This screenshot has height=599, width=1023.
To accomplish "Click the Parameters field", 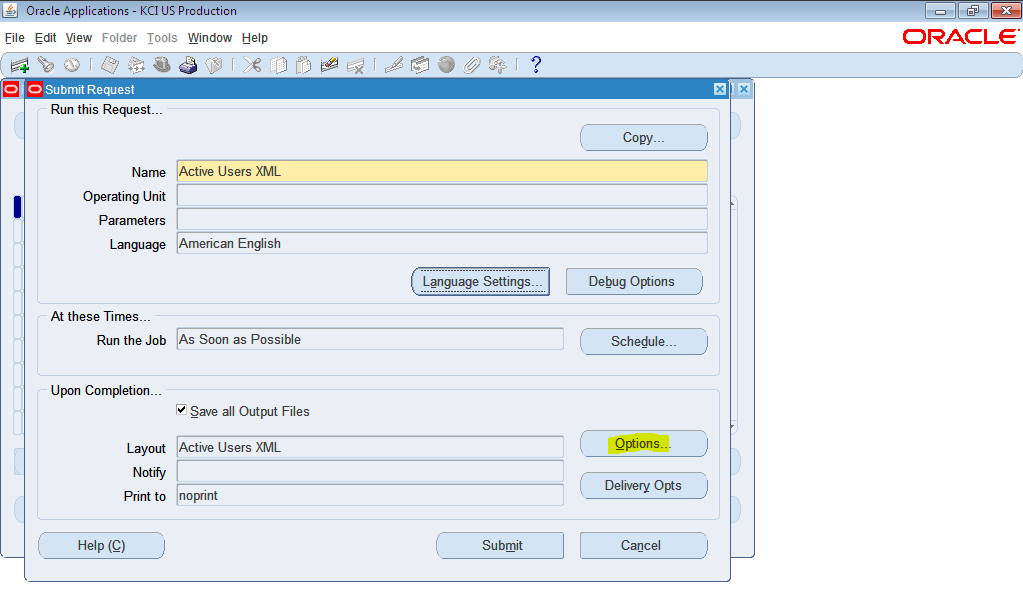I will [442, 219].
